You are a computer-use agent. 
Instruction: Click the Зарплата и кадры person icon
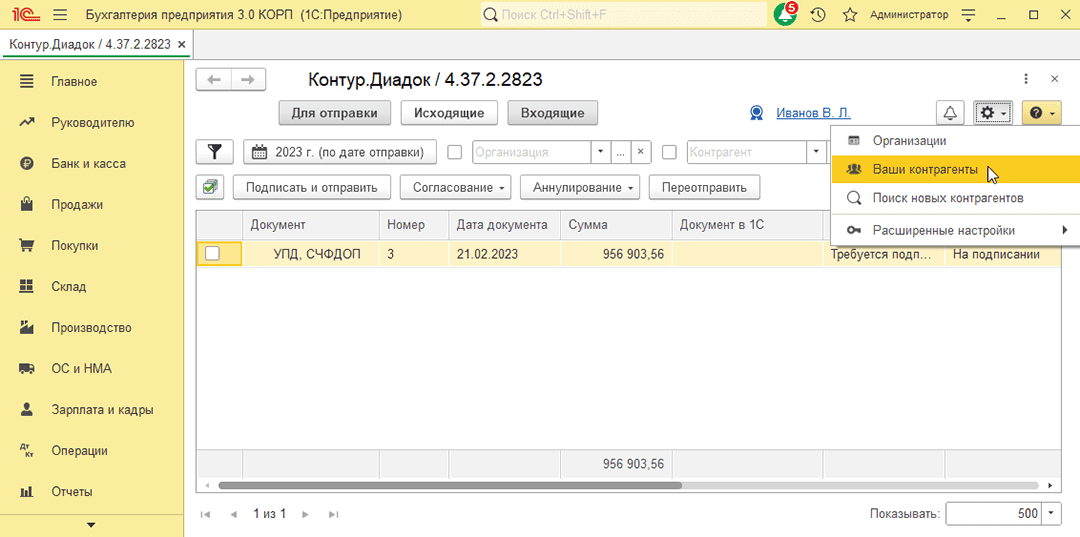27,410
